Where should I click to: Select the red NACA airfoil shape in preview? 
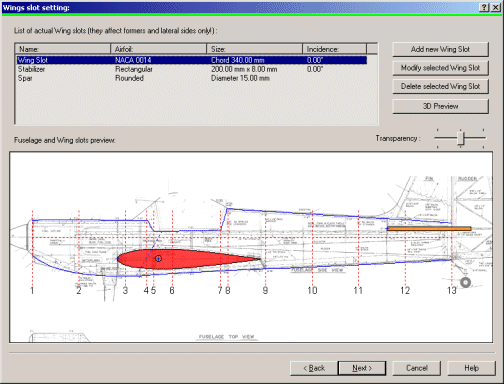(189, 259)
